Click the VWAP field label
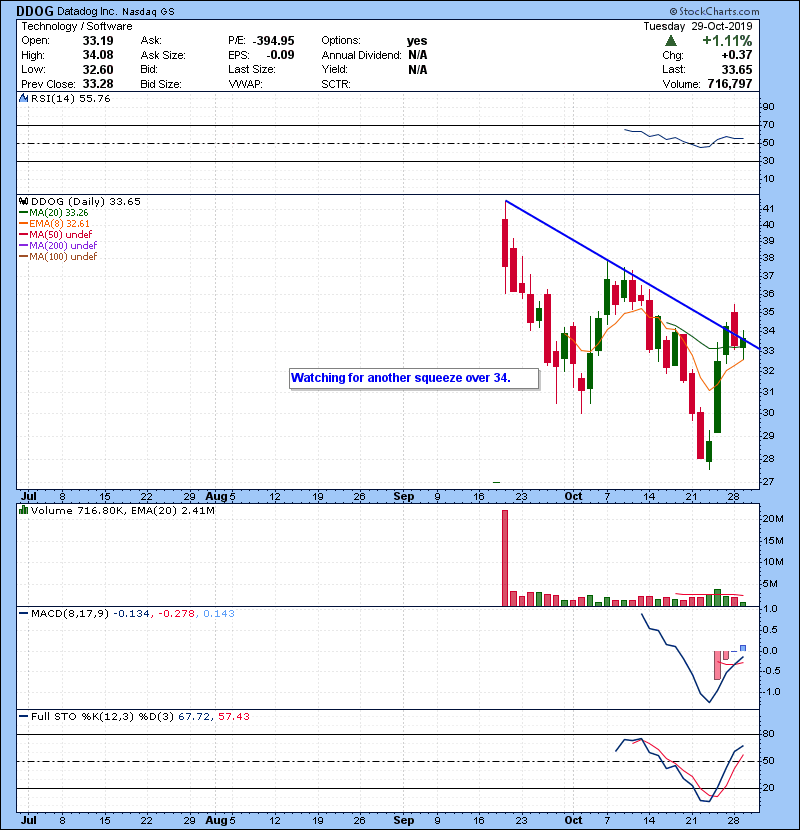 tap(245, 84)
